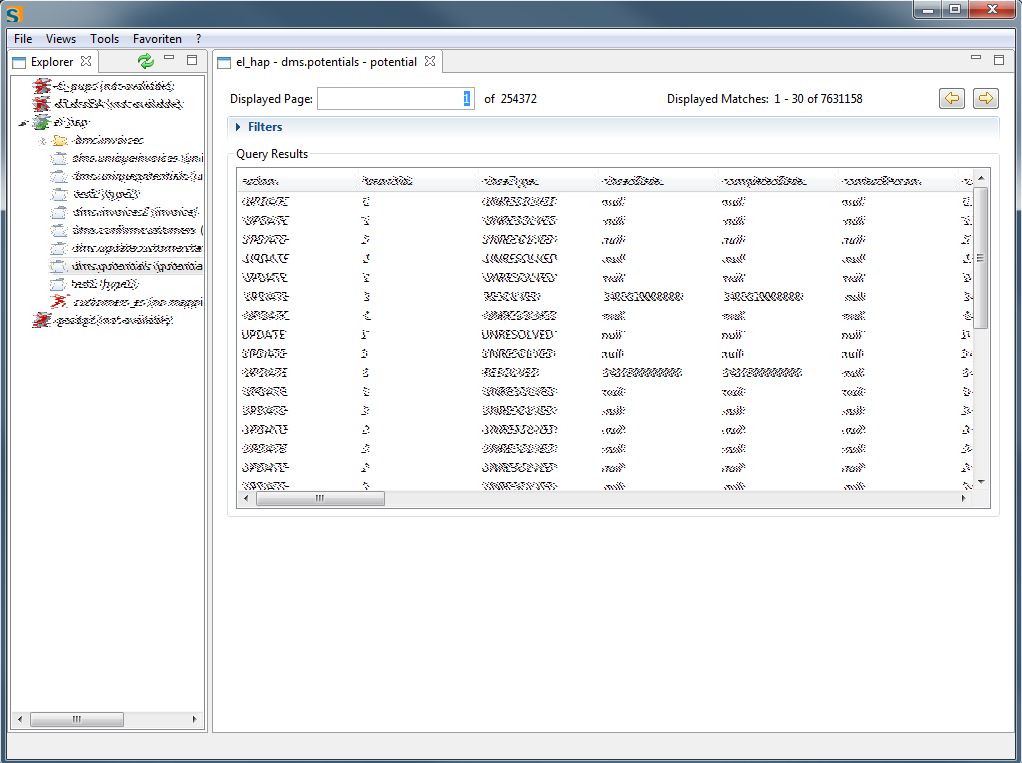The image size is (1022, 763).
Task: Select the Explorer view tab
Action: (51, 62)
